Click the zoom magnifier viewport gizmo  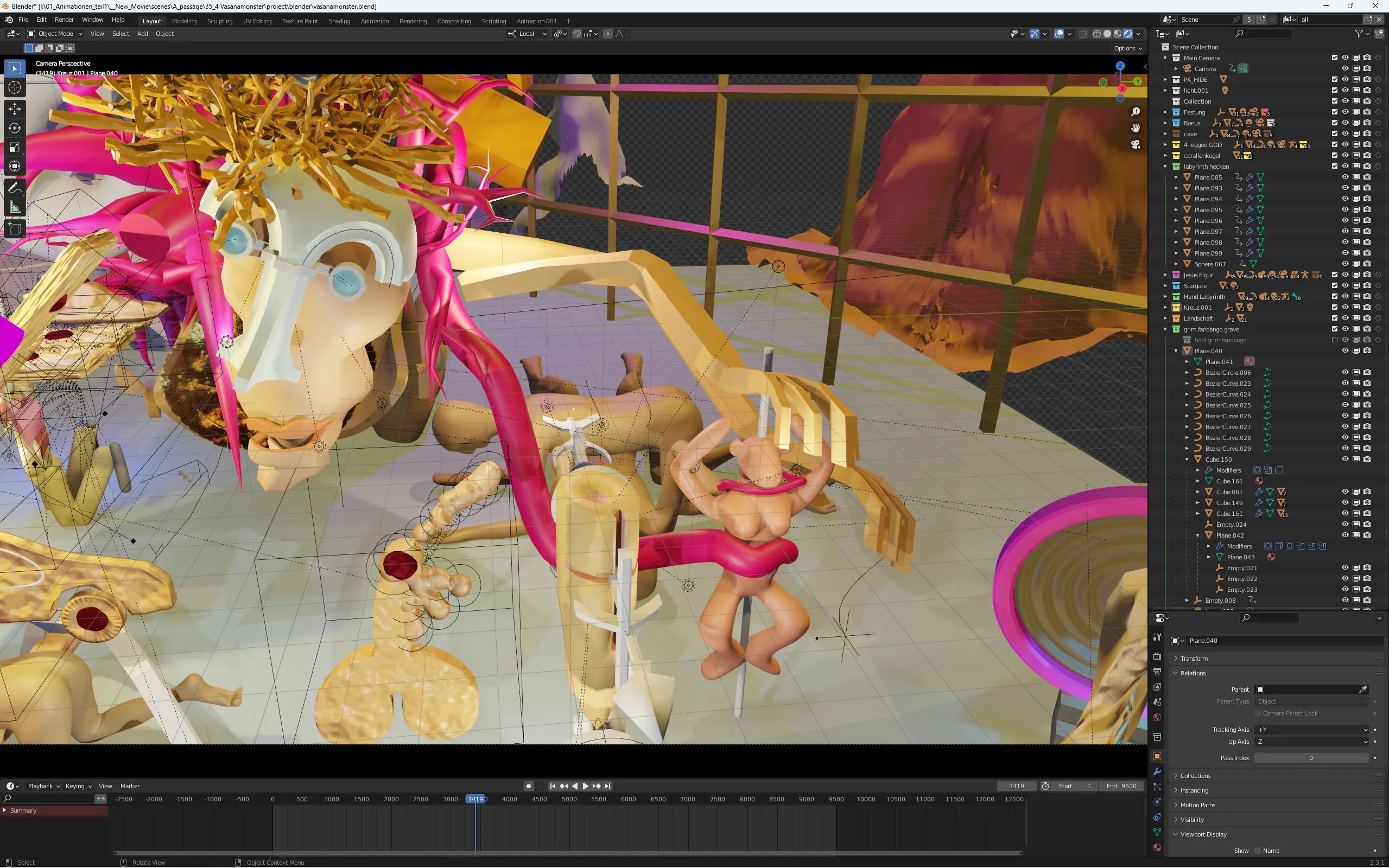pyautogui.click(x=1135, y=112)
